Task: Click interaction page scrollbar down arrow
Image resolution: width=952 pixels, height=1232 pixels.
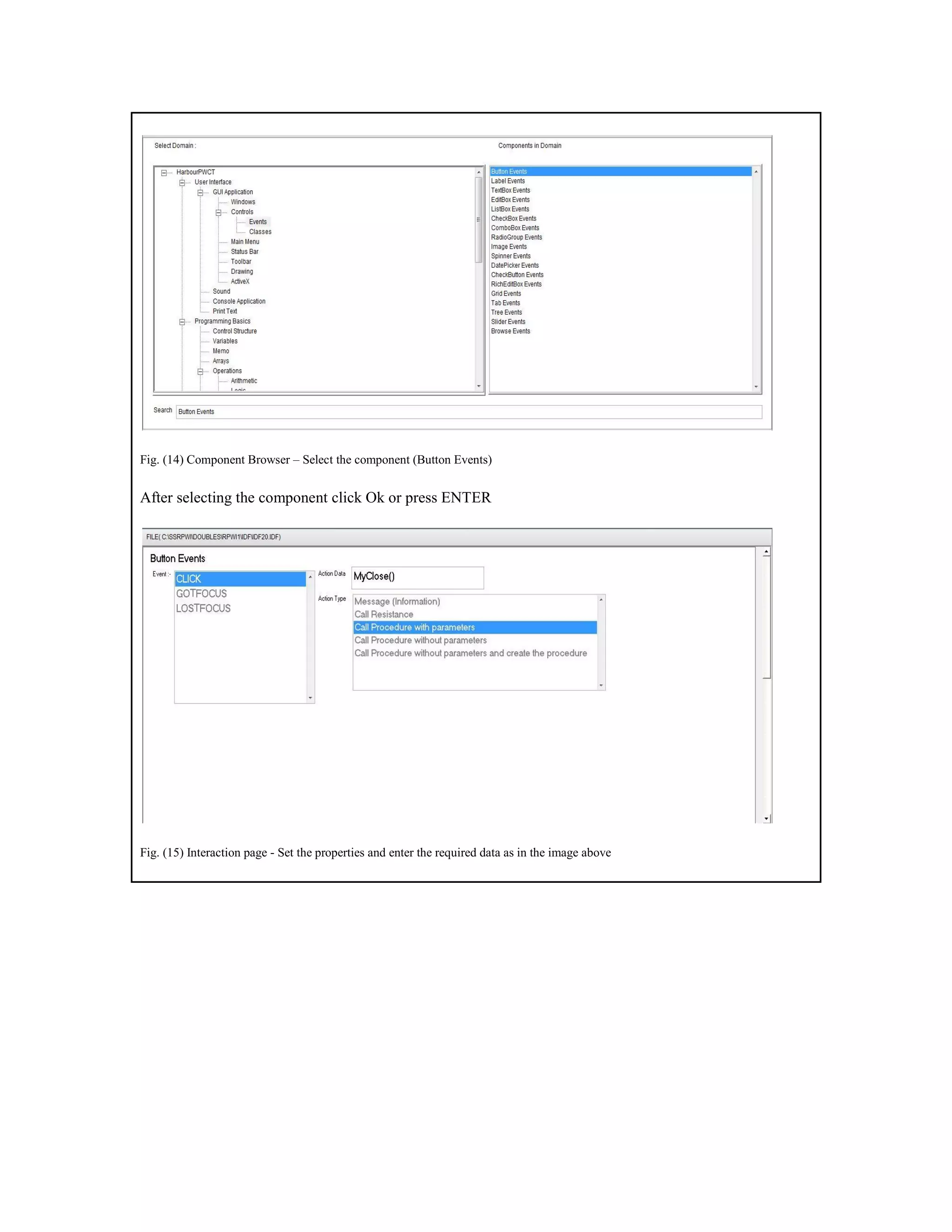Action: (767, 819)
